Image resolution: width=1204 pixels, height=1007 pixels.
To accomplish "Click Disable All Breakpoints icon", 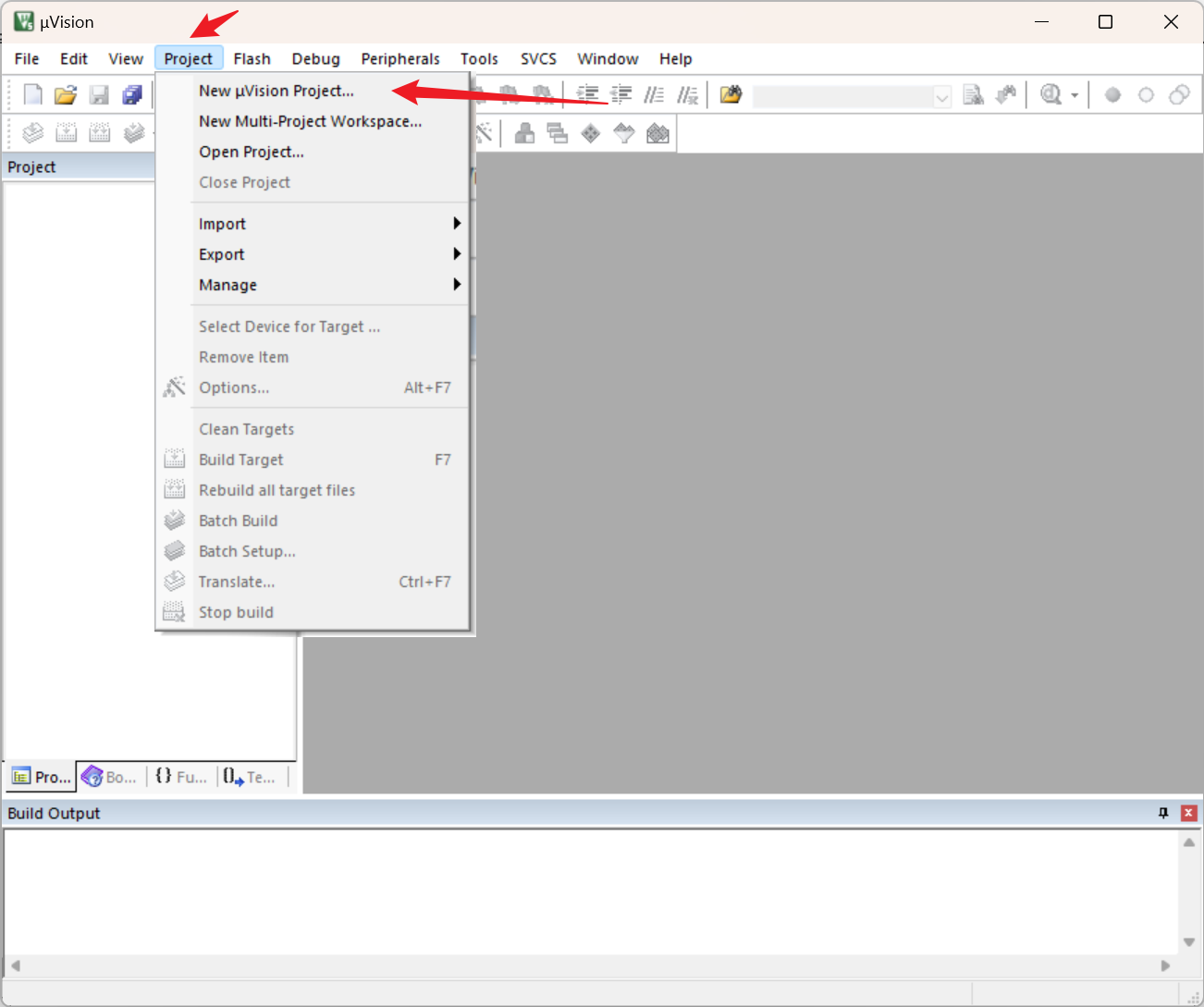I will tap(1179, 95).
